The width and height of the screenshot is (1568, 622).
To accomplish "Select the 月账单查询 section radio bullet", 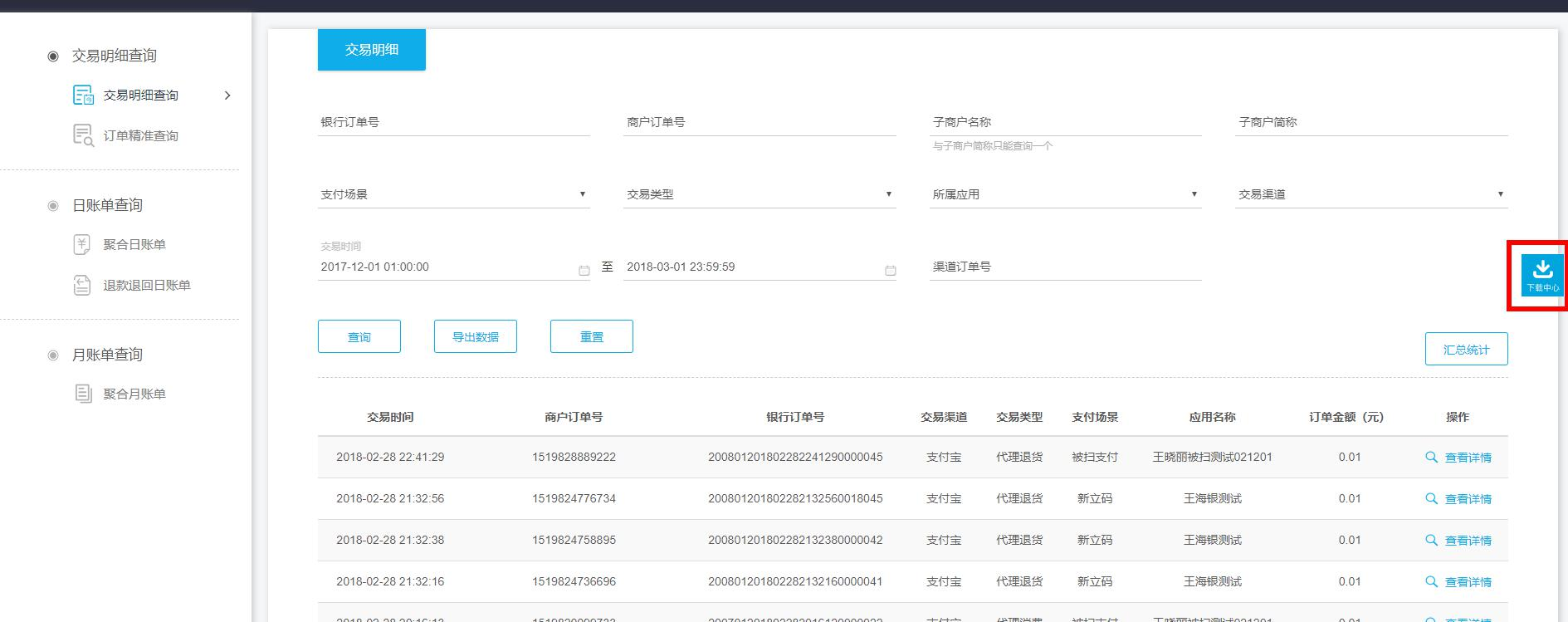I will point(53,355).
